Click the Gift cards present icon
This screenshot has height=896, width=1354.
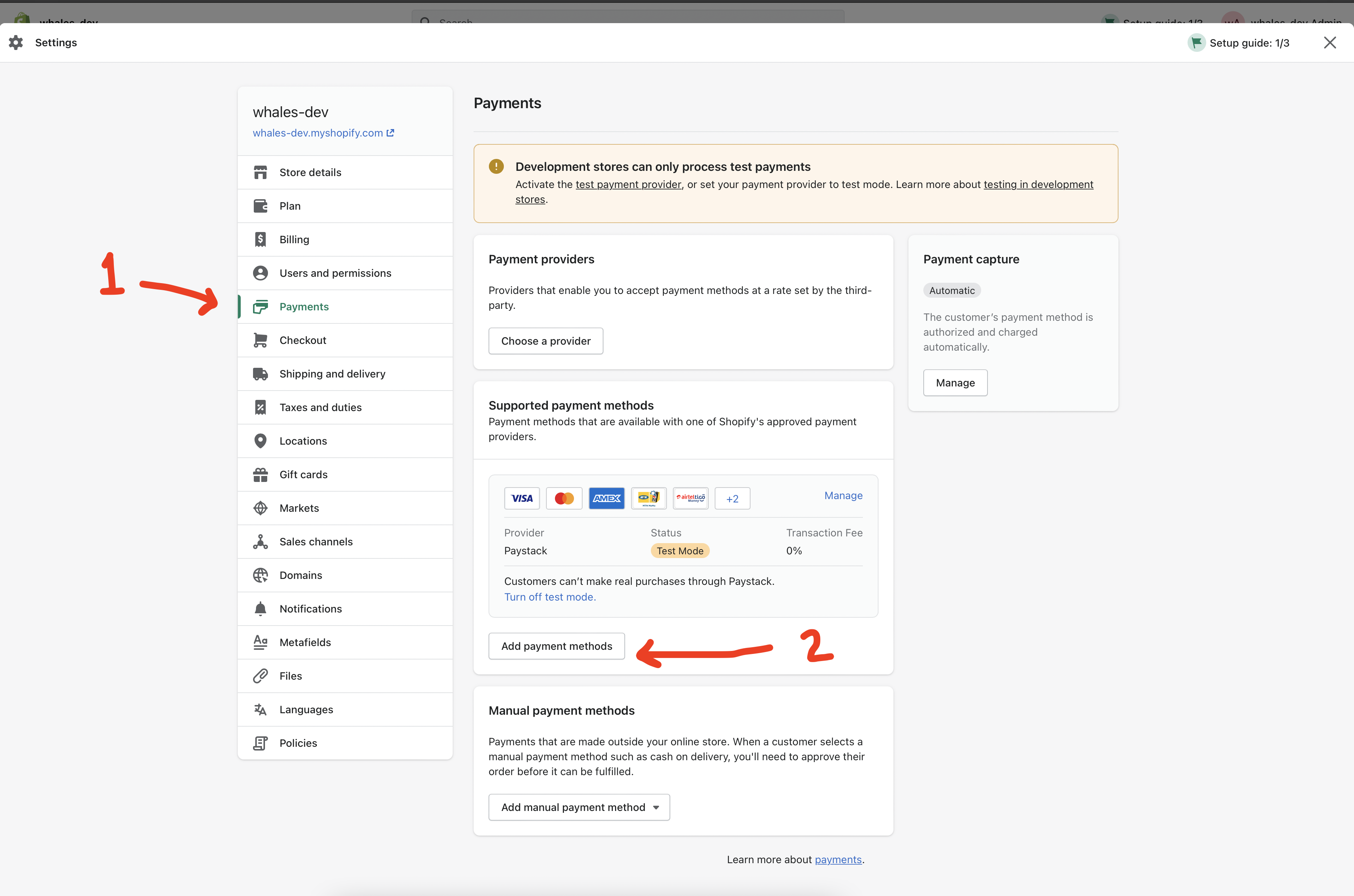click(x=260, y=475)
